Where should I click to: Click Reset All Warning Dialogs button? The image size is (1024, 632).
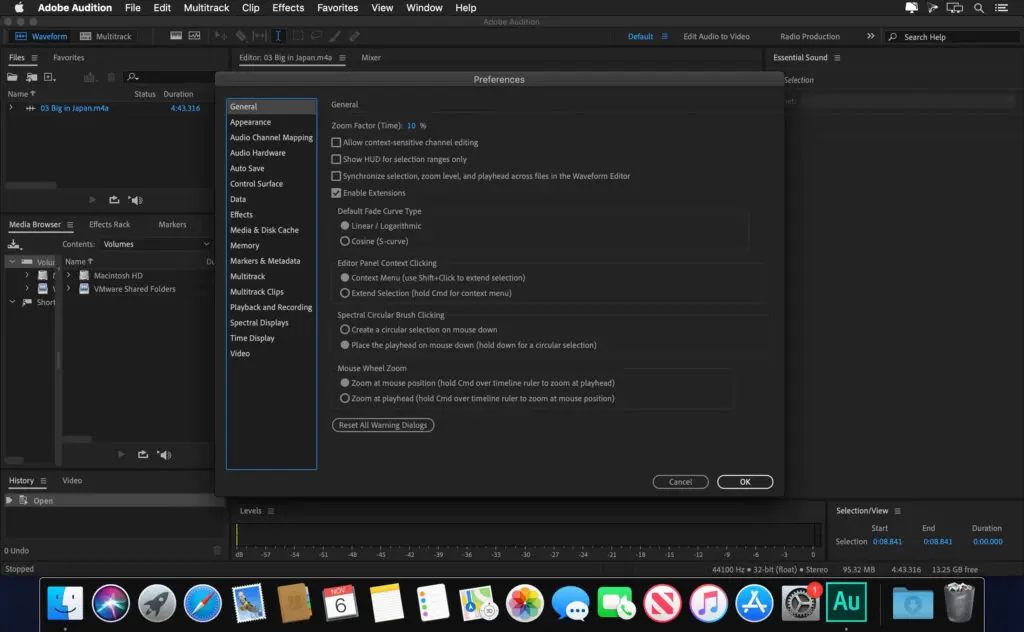point(383,425)
